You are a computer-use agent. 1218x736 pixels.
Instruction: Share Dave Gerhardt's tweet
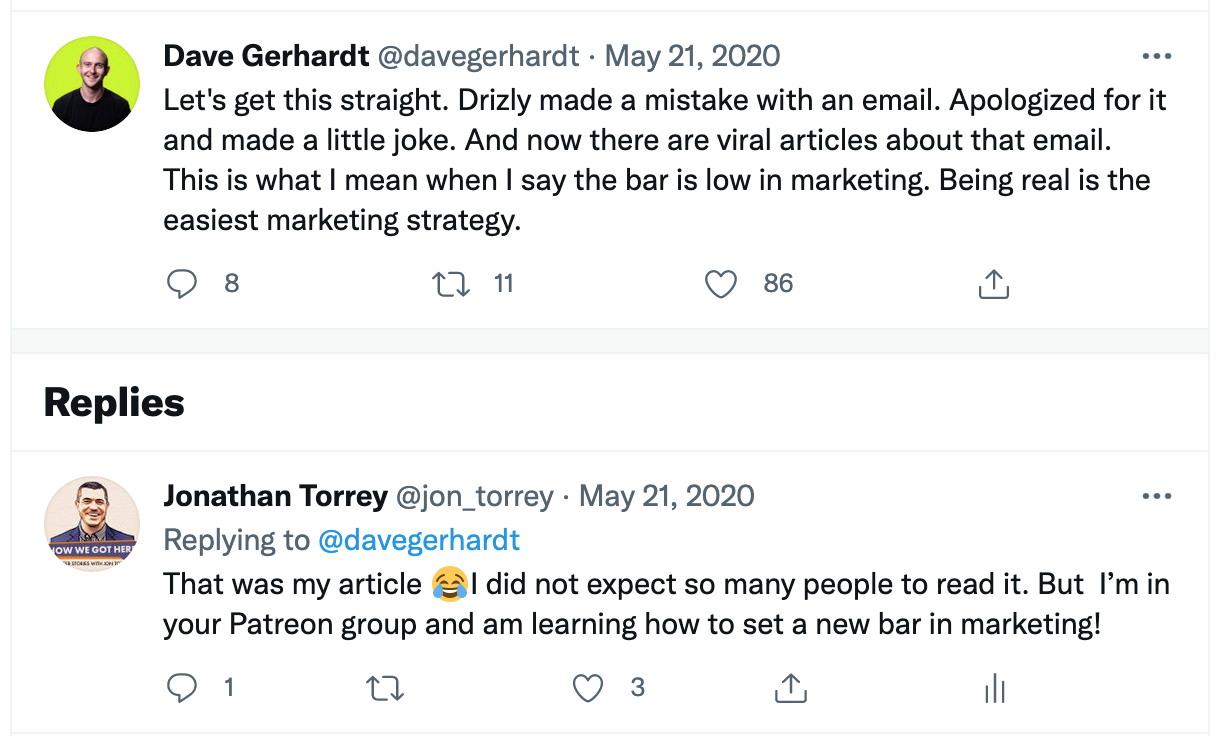click(x=992, y=285)
